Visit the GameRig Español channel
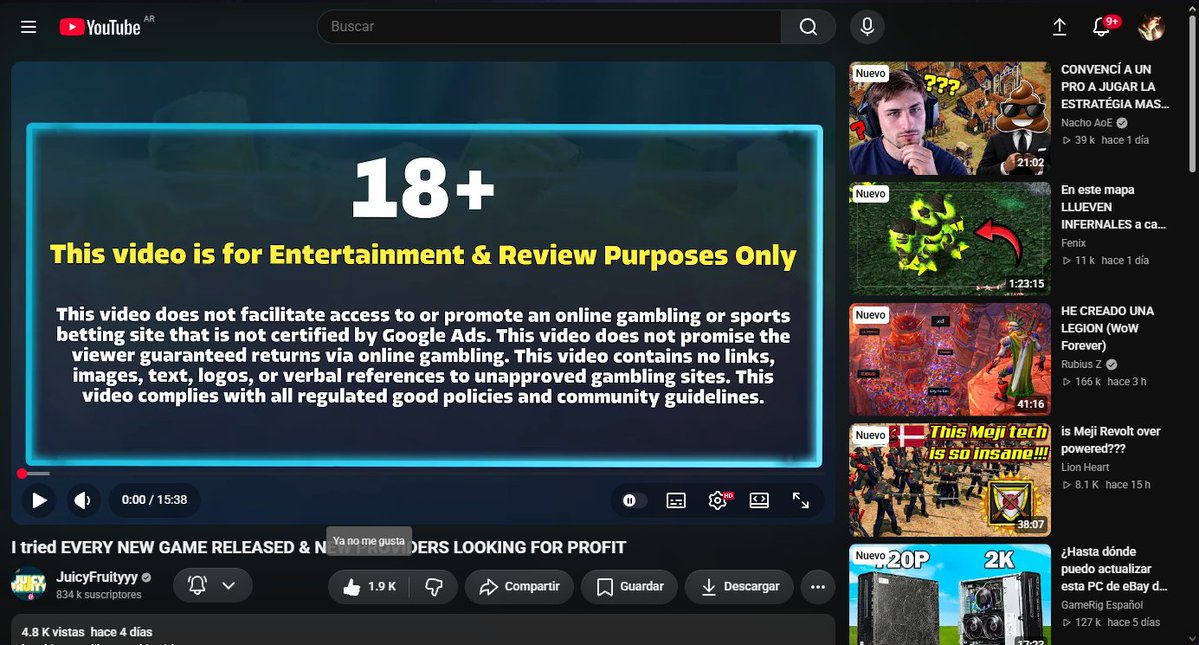 click(x=1102, y=604)
